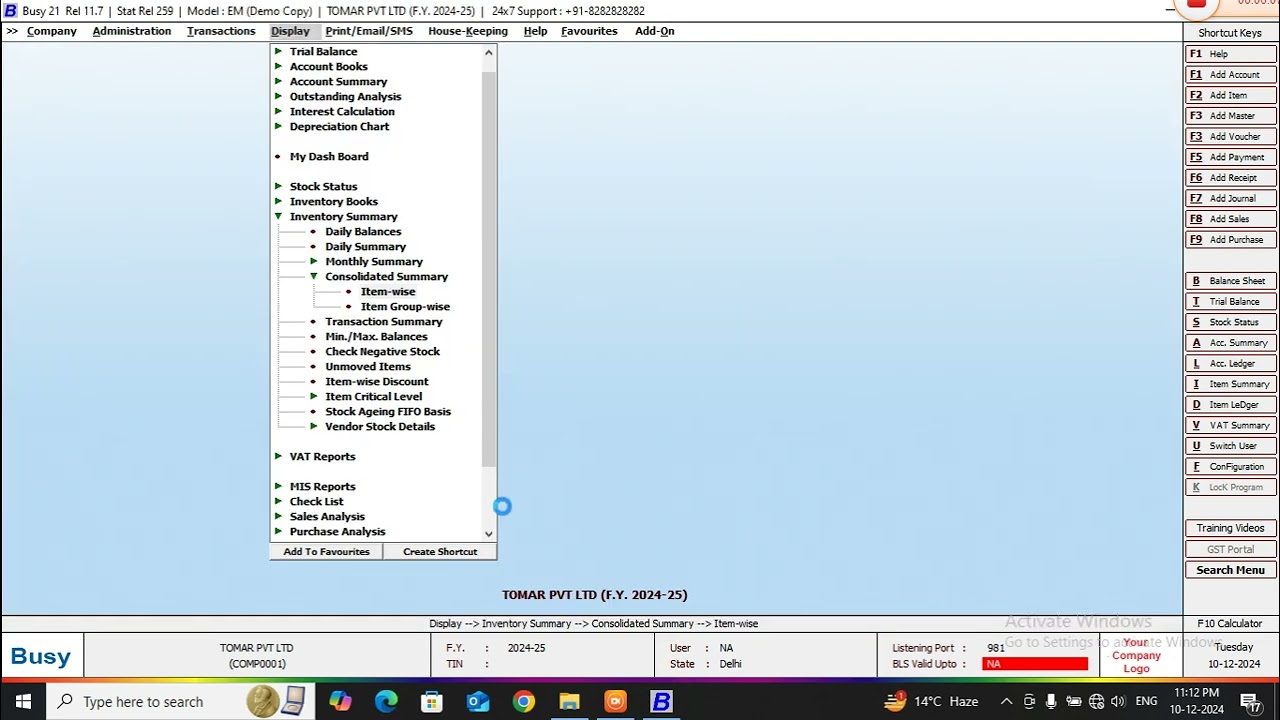Launch Microsoft Edge from the taskbar

tap(386, 702)
